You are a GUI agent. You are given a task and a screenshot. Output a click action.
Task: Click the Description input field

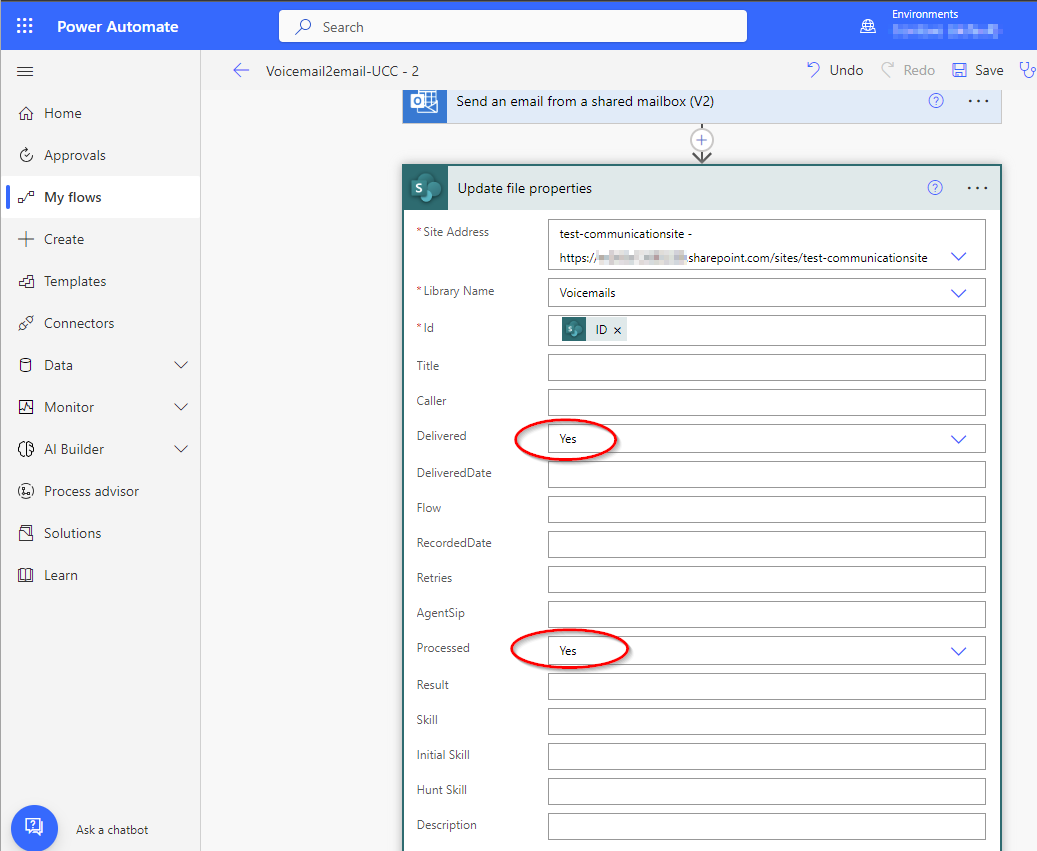point(767,827)
